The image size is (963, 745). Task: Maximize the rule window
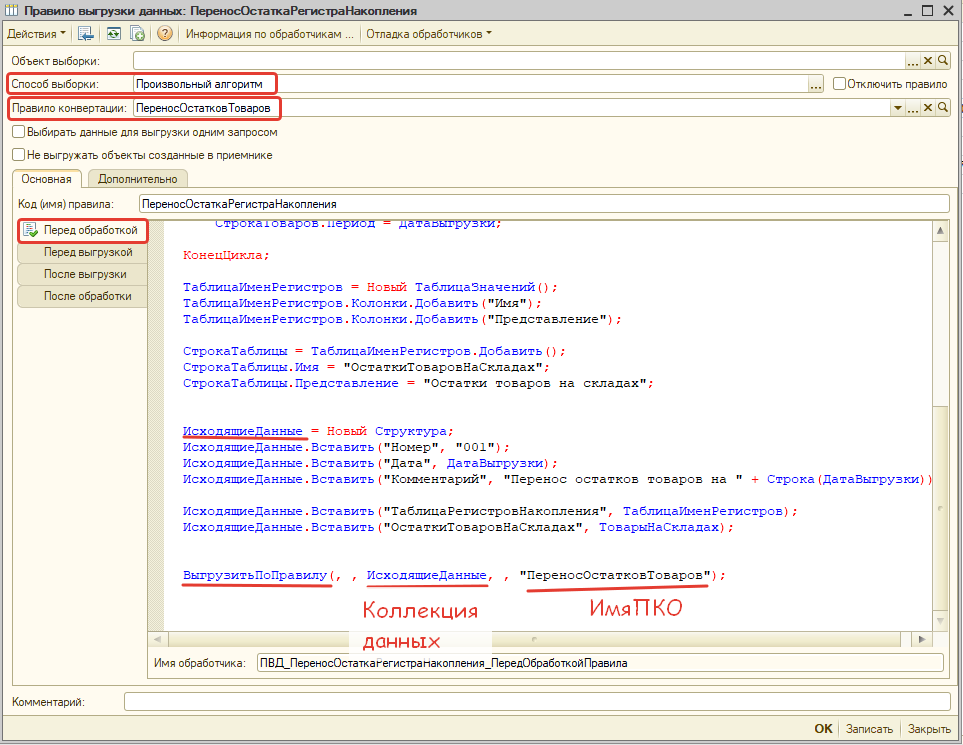coord(927,10)
